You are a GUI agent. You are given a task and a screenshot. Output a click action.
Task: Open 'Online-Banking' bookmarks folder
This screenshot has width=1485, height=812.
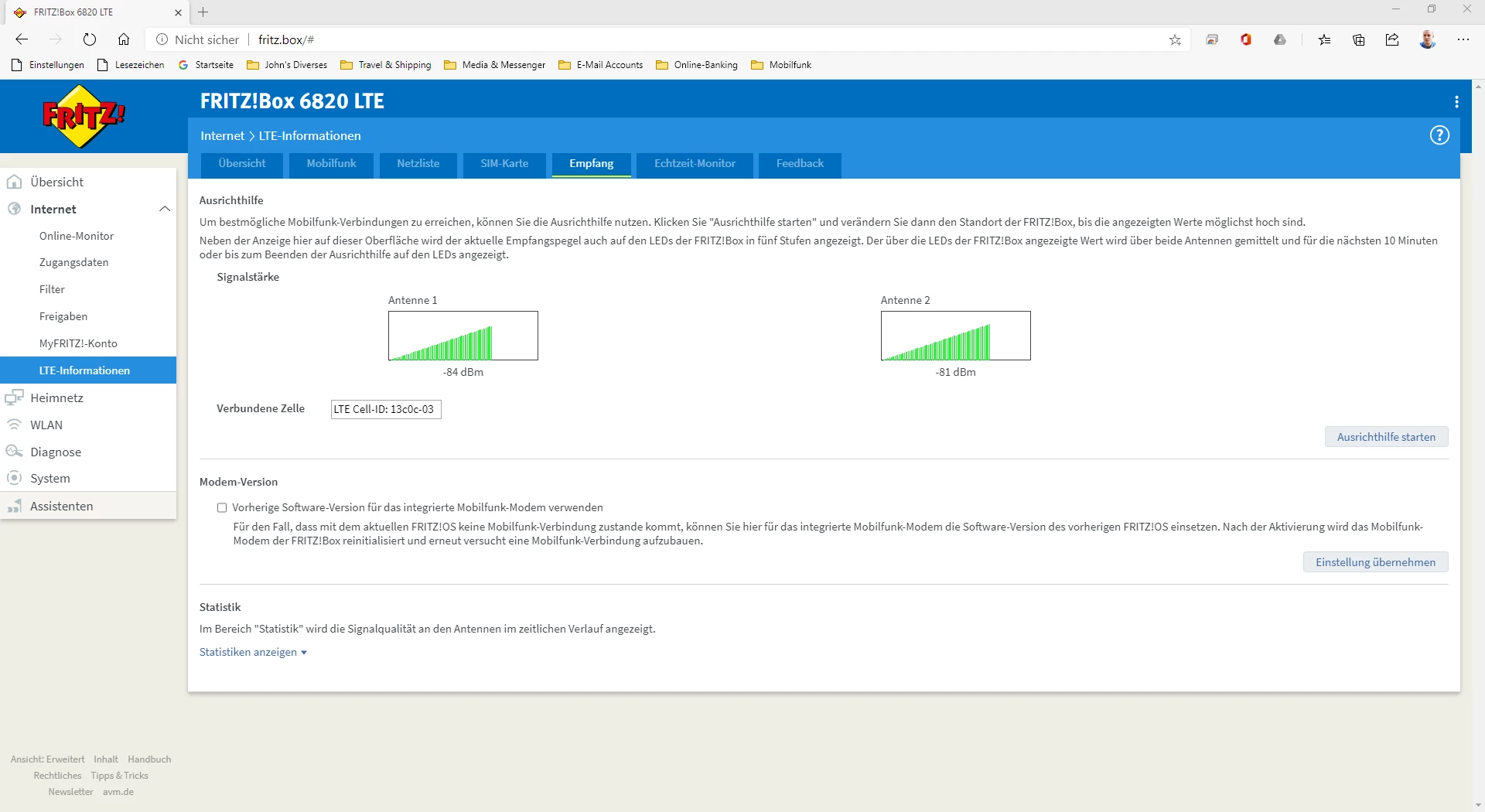[697, 65]
